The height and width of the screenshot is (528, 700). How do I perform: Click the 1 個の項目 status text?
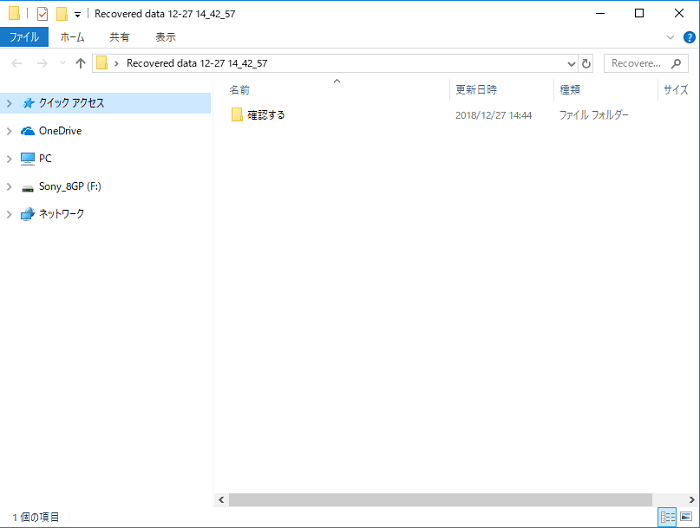tap(36, 517)
